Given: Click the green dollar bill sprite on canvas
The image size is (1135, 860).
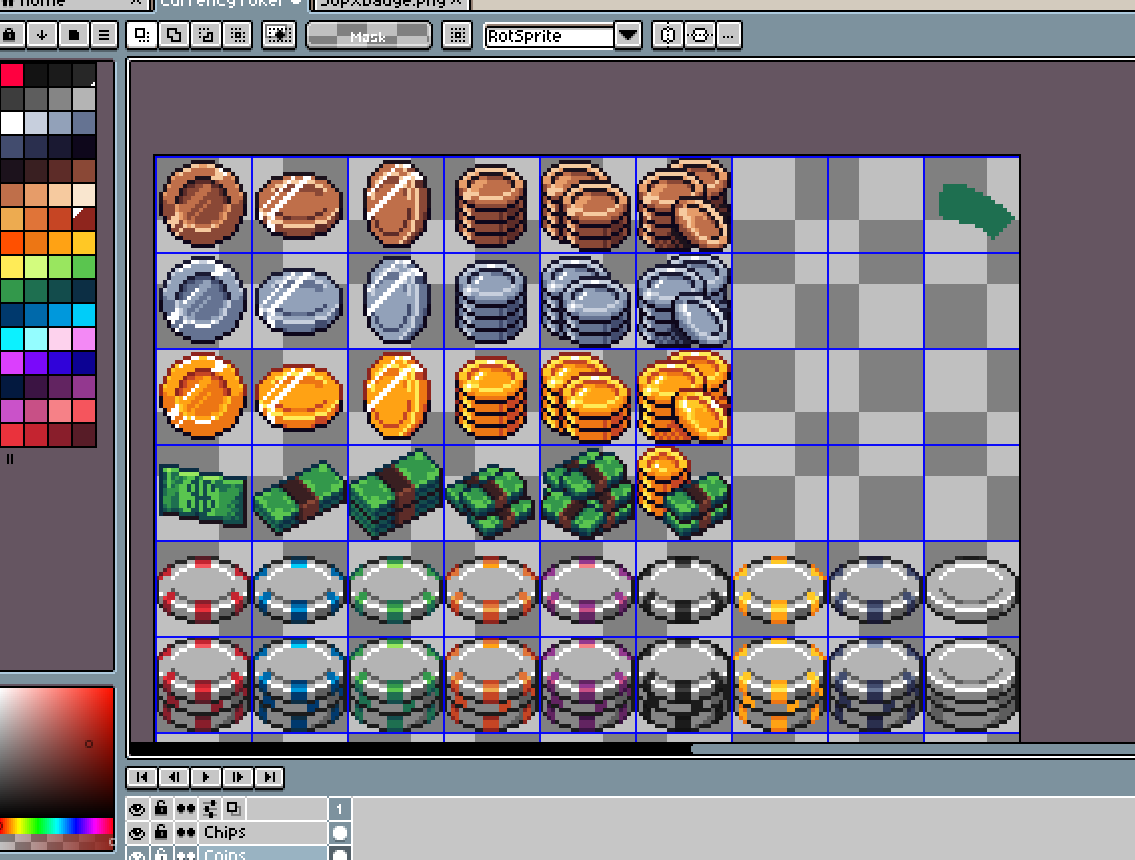Looking at the screenshot, I should (x=203, y=496).
